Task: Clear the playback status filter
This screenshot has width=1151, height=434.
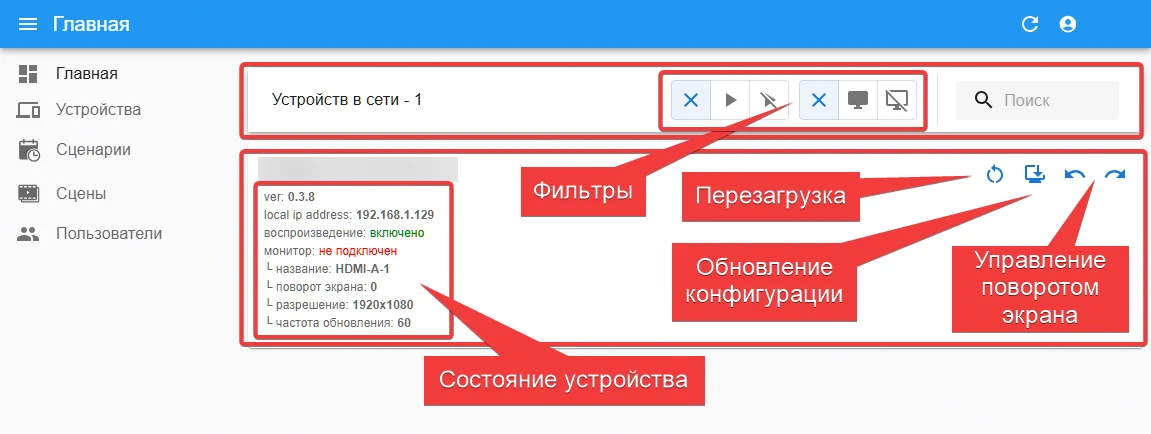Action: click(x=691, y=100)
